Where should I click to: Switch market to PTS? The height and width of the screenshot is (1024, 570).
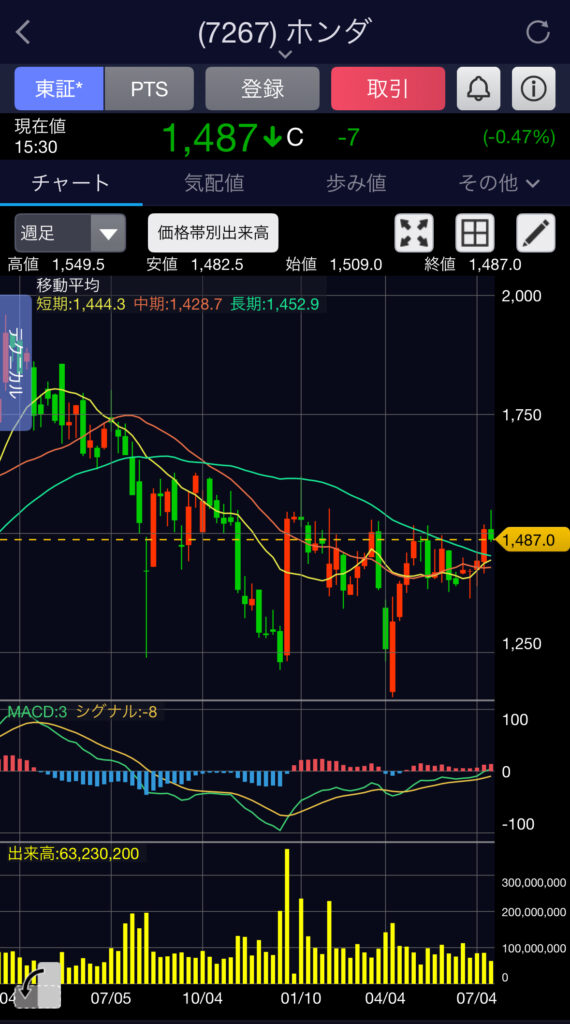coord(150,88)
